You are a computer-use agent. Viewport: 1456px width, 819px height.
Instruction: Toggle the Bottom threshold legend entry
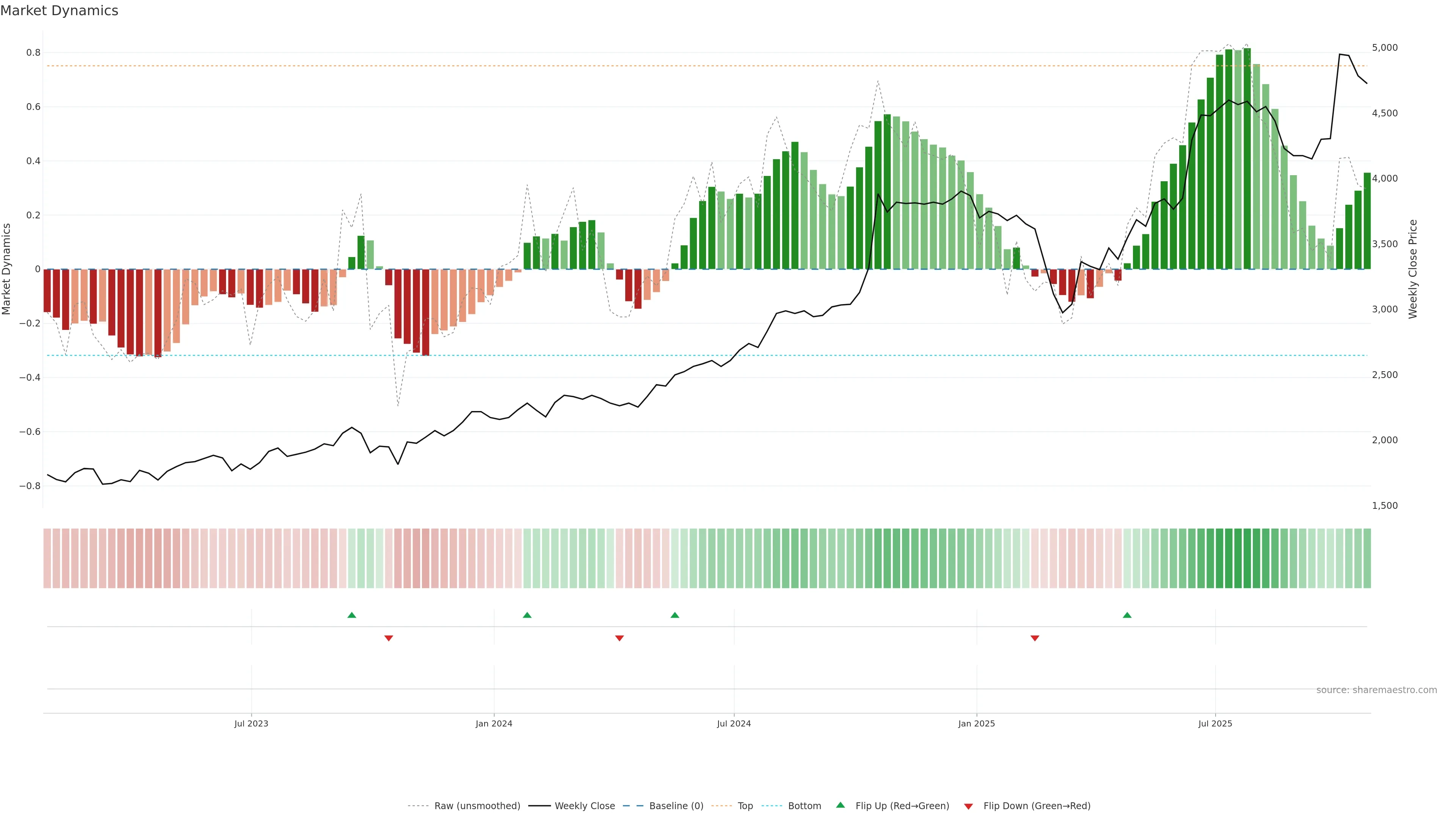click(804, 806)
